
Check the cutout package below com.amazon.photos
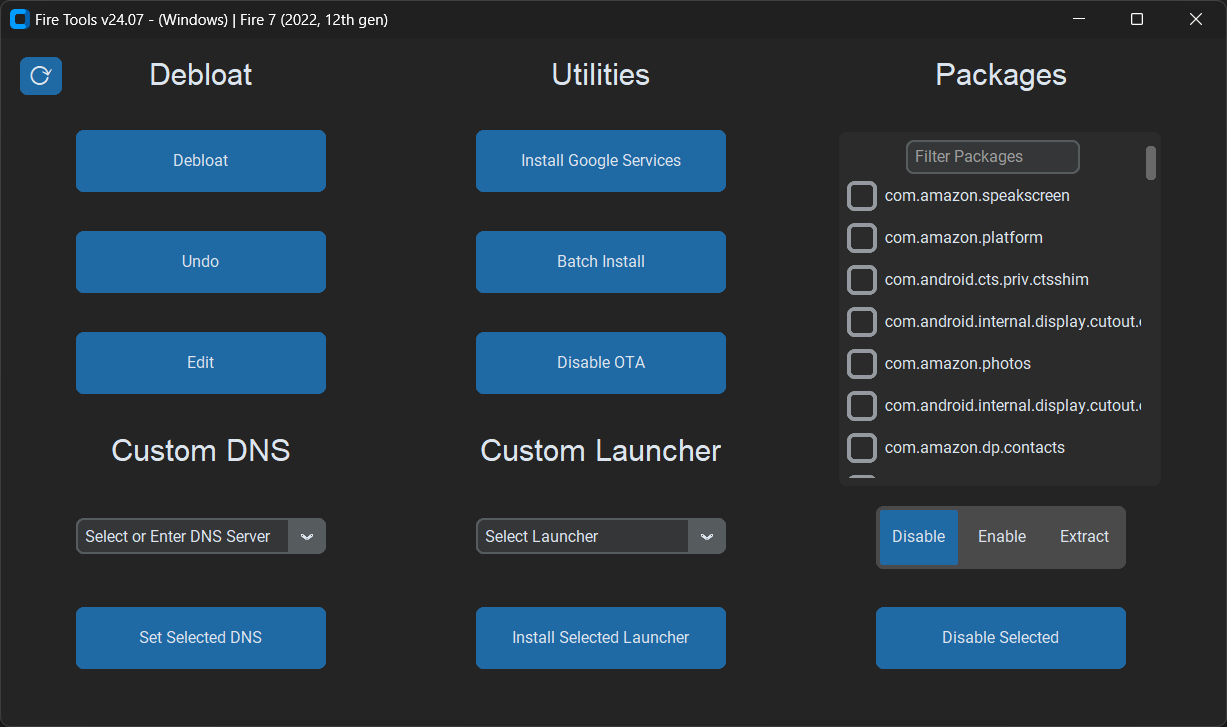click(862, 406)
